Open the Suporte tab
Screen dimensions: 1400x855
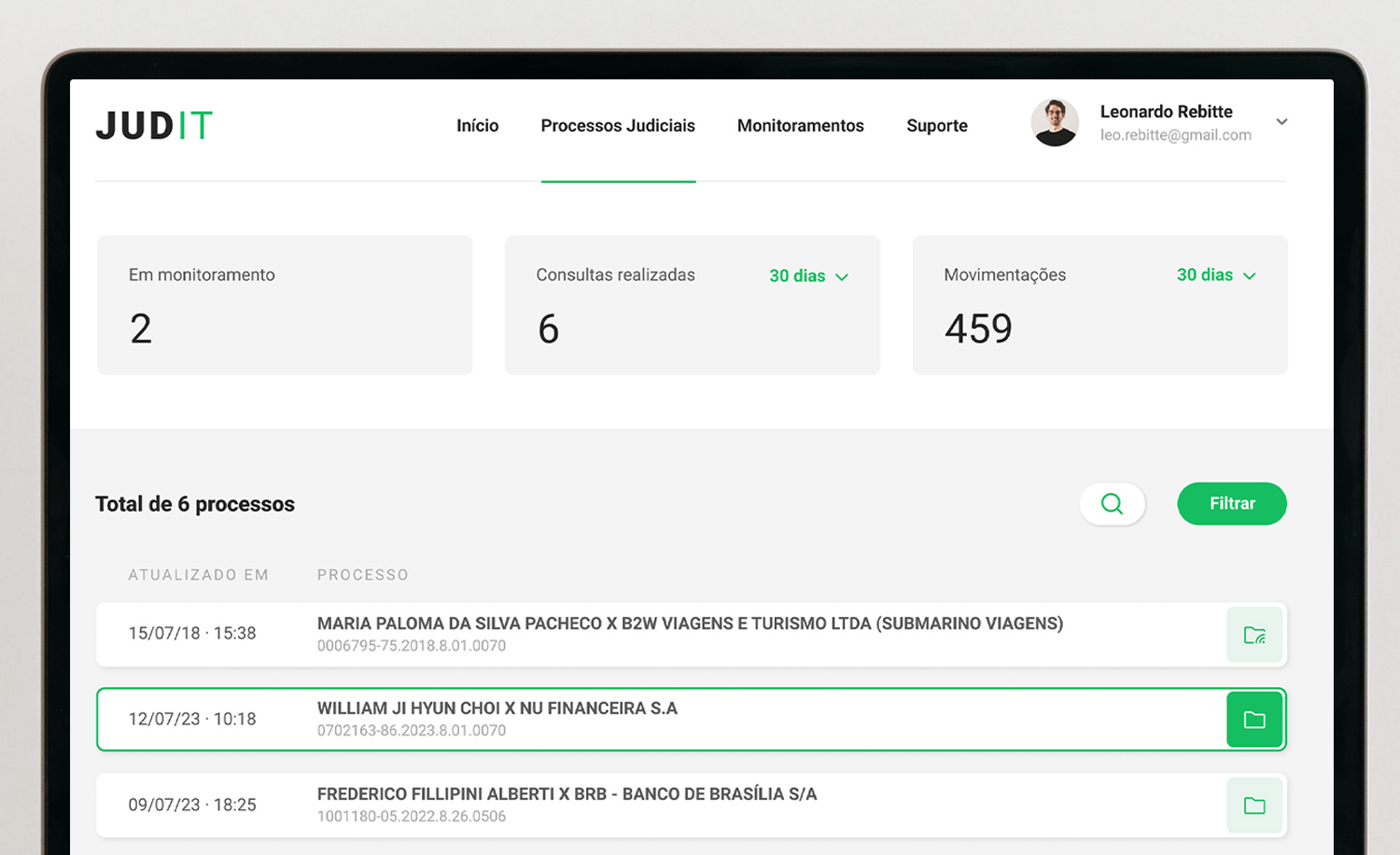[x=936, y=126]
